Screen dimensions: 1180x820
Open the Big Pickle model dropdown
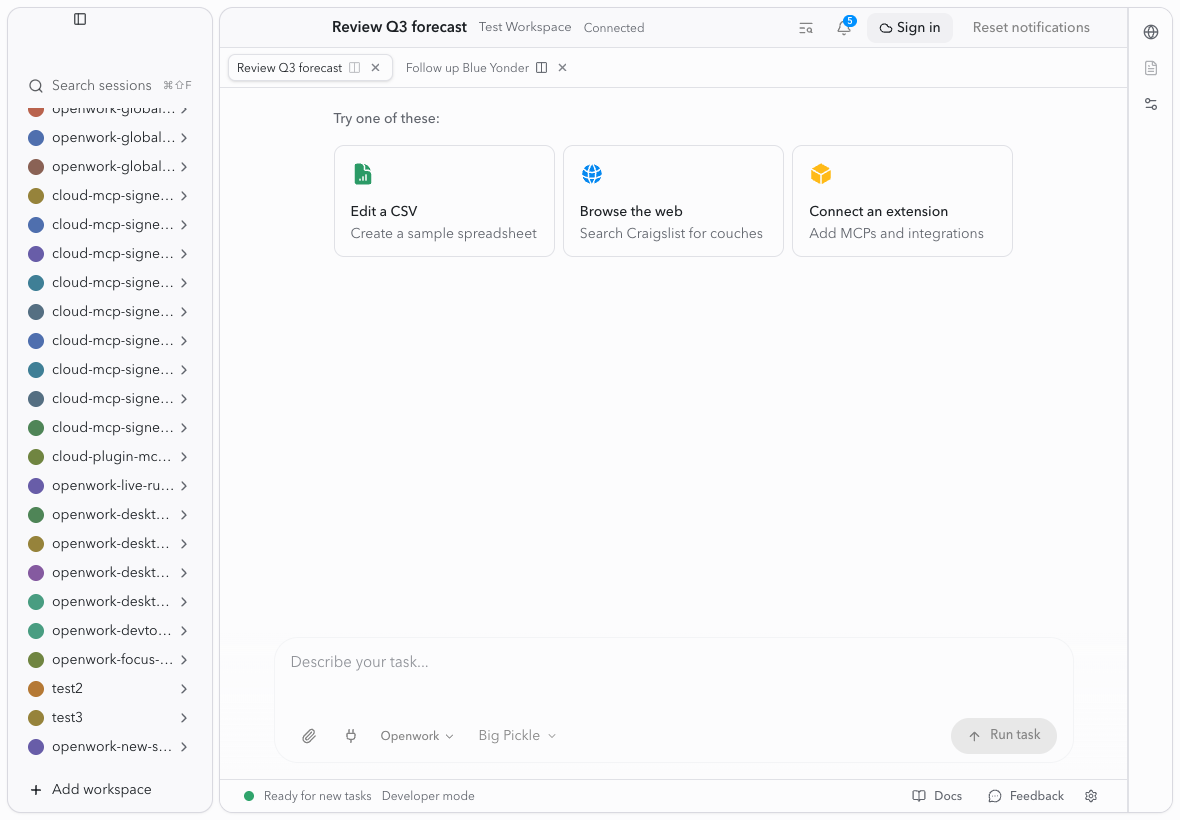517,736
